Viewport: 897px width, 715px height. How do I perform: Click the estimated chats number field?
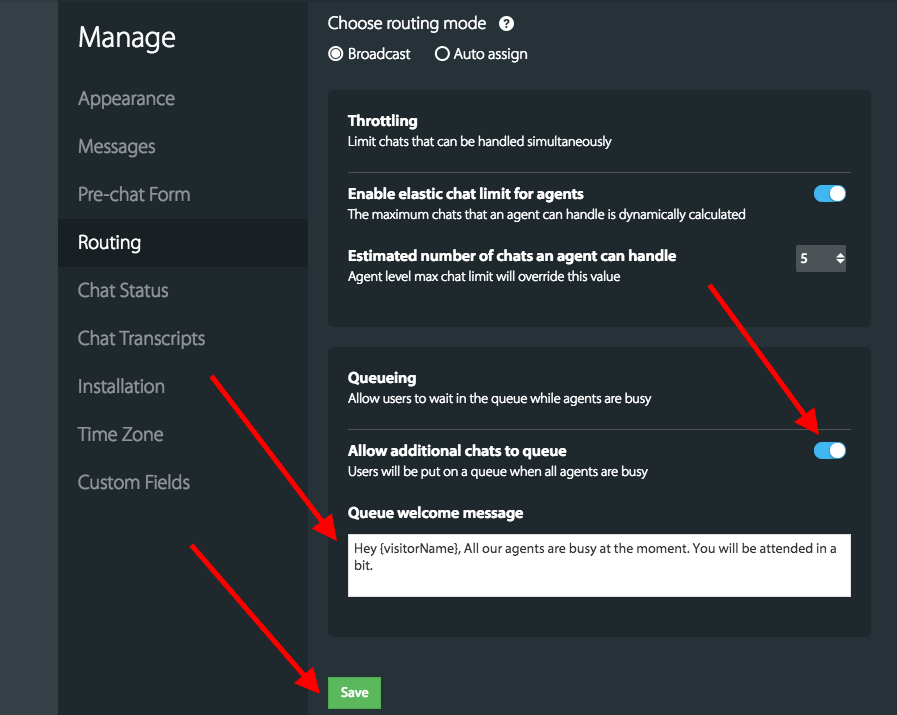pyautogui.click(x=812, y=259)
